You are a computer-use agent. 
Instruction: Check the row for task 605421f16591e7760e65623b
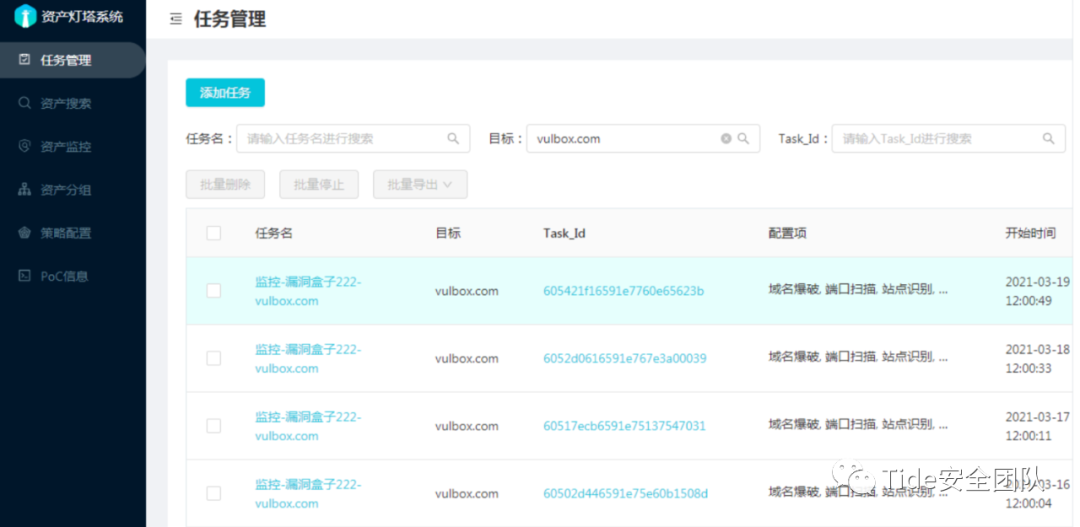[x=214, y=291]
